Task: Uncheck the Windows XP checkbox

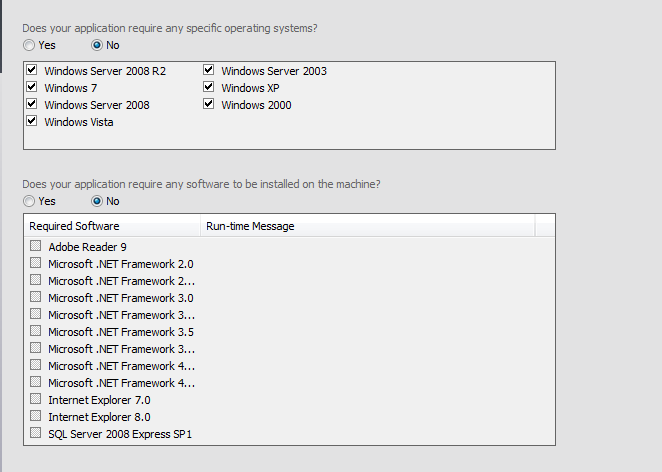Action: pos(209,88)
